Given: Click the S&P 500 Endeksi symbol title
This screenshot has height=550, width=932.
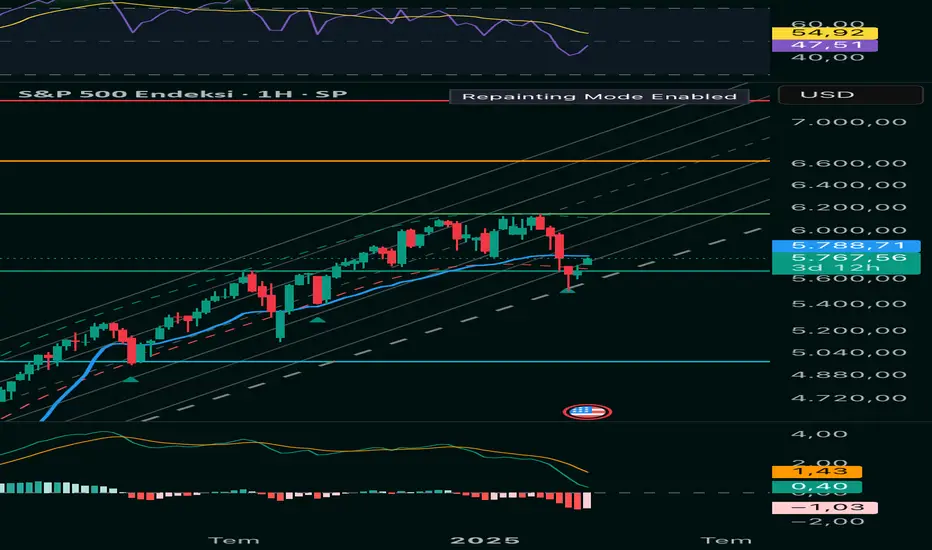Looking at the screenshot, I should (182, 94).
